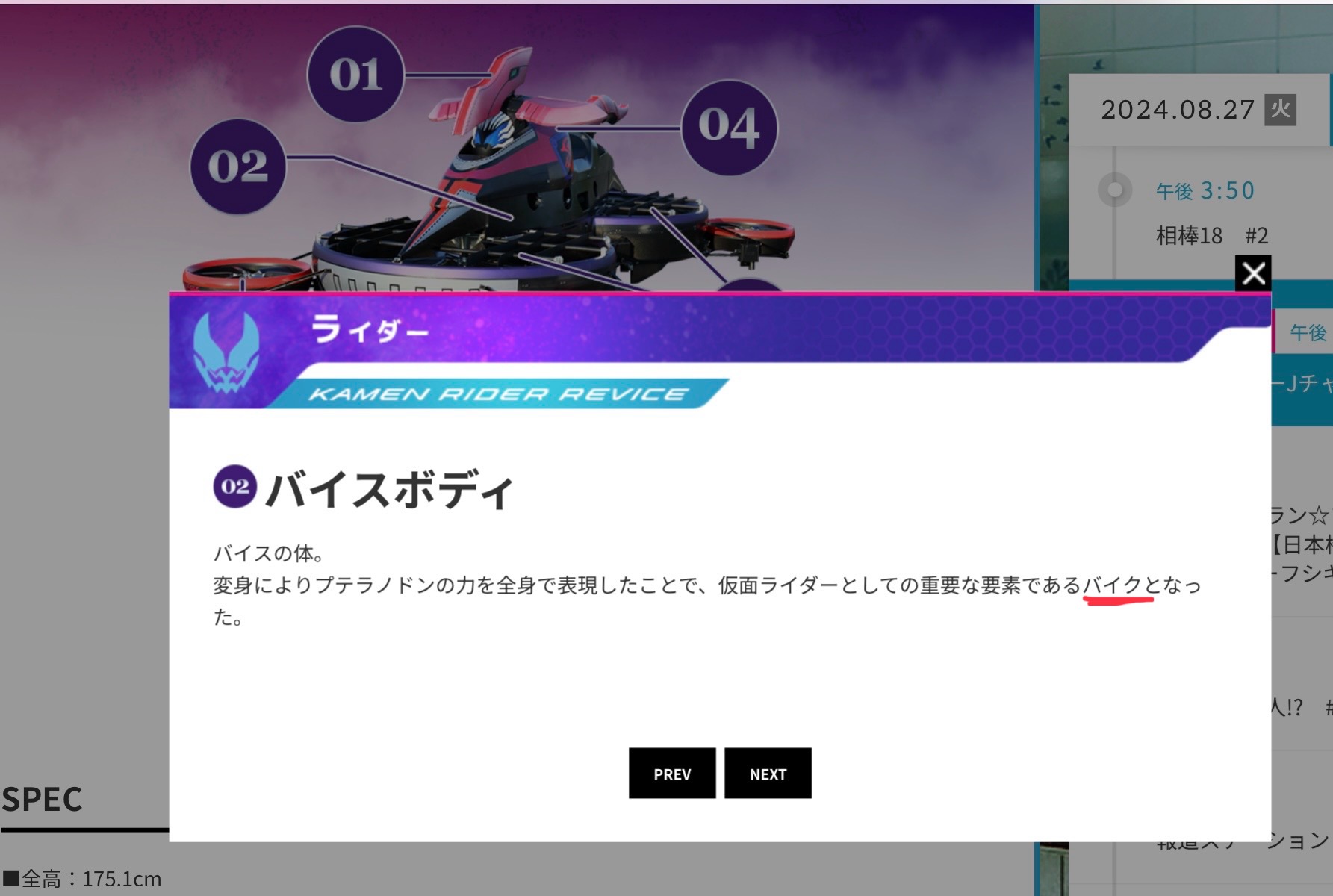Click the ライダー header title
Image resolution: width=1333 pixels, height=896 pixels.
pos(370,329)
